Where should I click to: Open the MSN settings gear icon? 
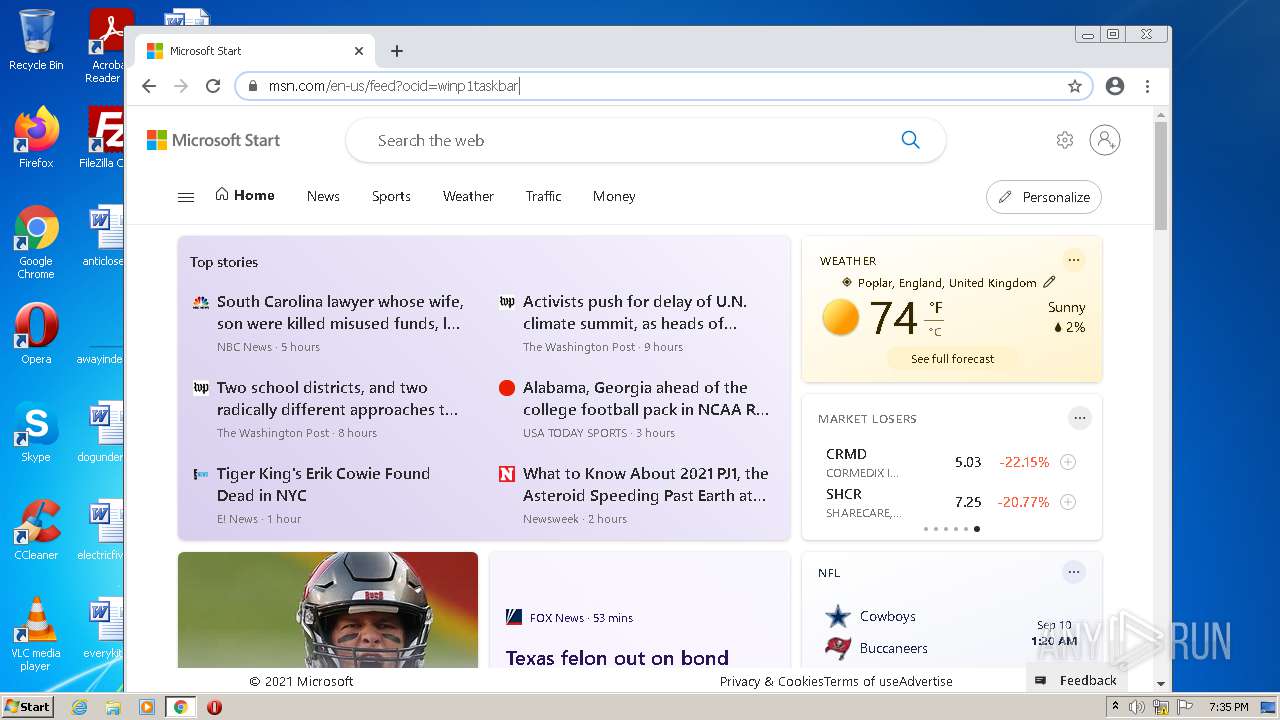point(1065,140)
